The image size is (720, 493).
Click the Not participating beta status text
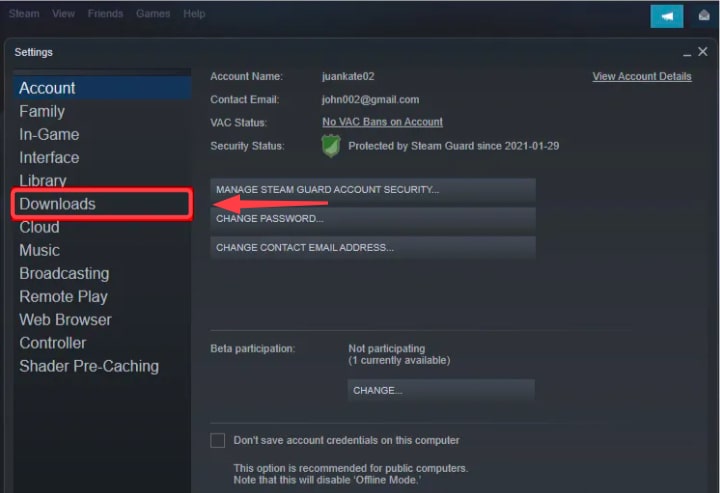pos(387,348)
